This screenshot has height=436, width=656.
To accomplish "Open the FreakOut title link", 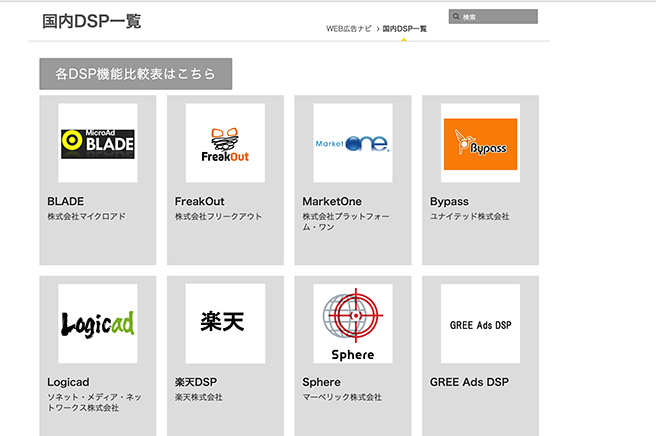I will click(200, 201).
